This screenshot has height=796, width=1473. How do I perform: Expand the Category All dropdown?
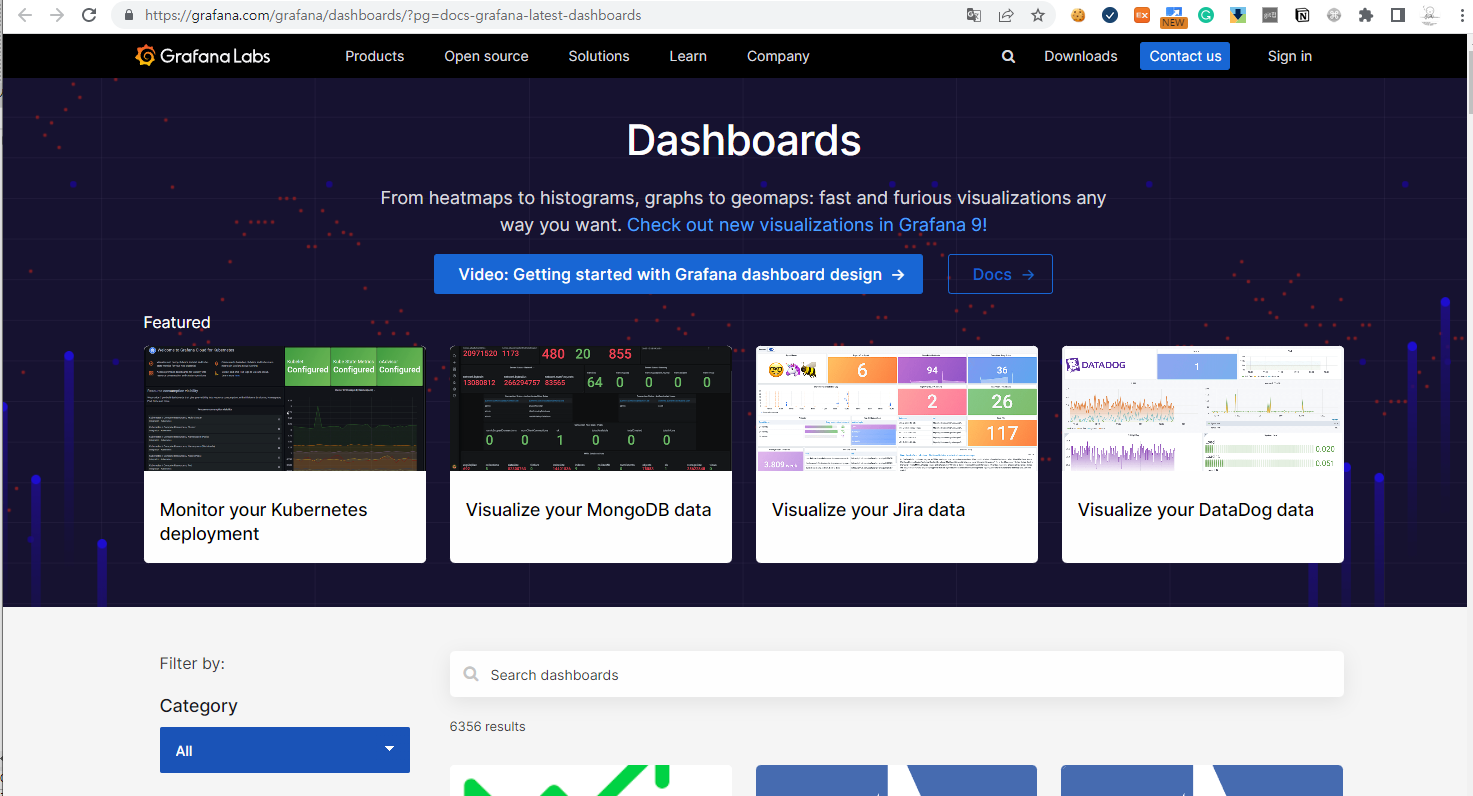click(x=285, y=750)
